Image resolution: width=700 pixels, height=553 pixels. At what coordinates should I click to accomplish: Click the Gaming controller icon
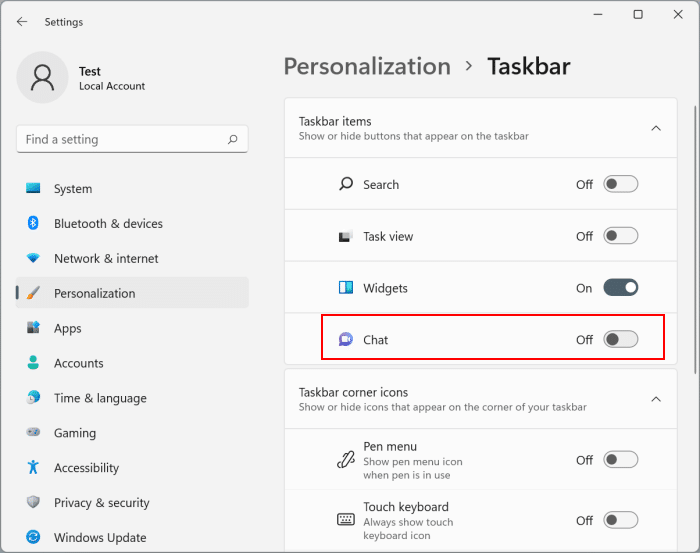pyautogui.click(x=33, y=432)
